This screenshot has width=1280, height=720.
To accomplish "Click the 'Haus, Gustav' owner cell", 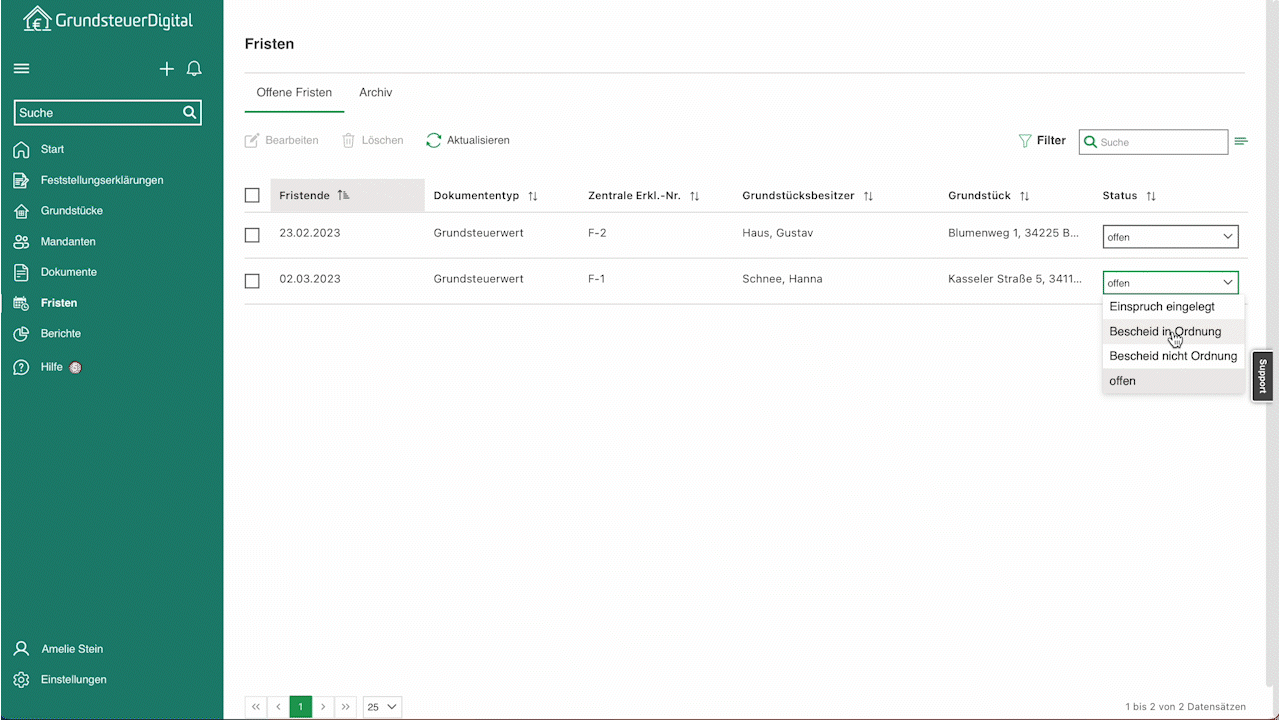I will (x=778, y=233).
